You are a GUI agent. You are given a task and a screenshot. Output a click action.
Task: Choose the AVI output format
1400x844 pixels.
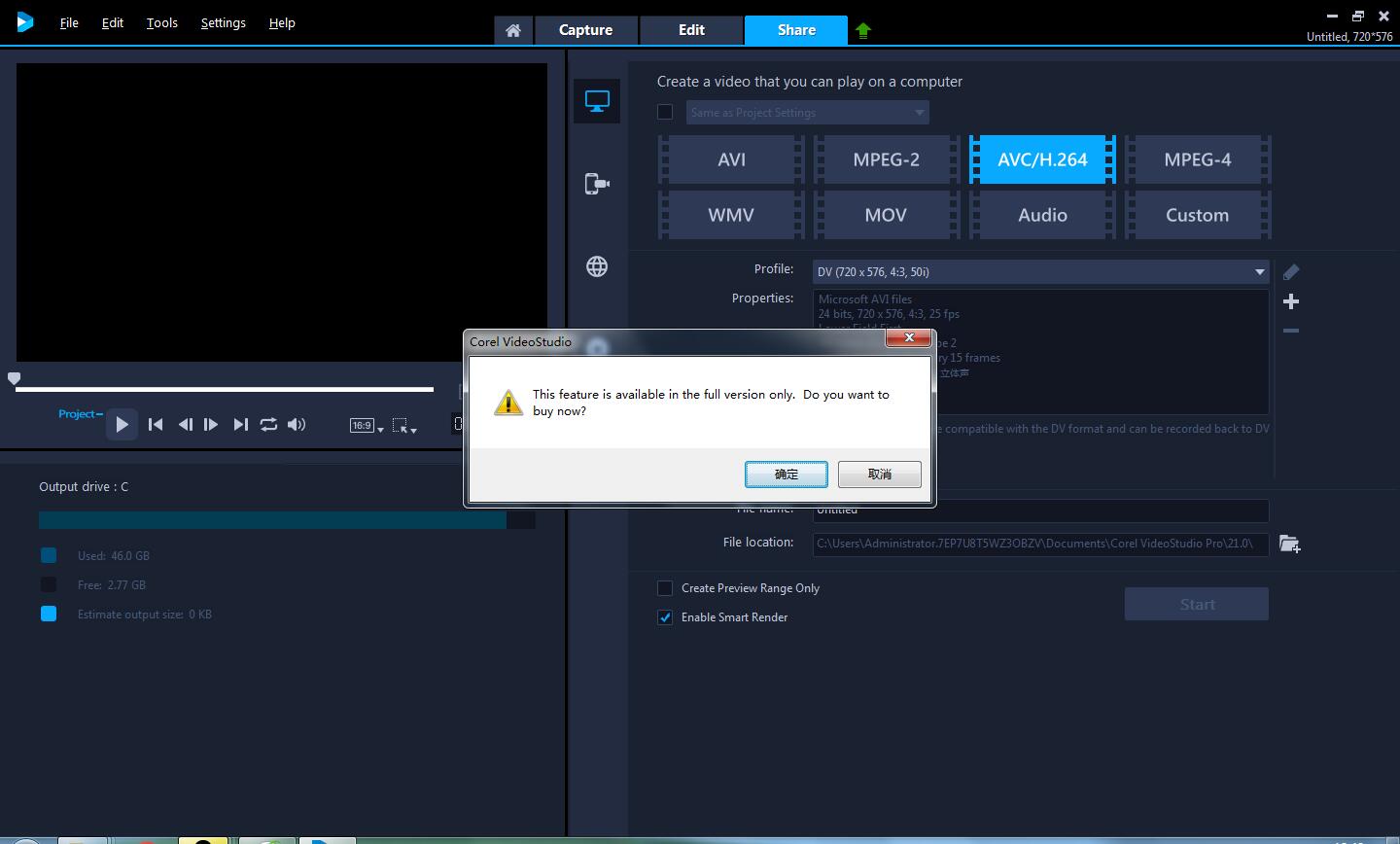[x=731, y=159]
